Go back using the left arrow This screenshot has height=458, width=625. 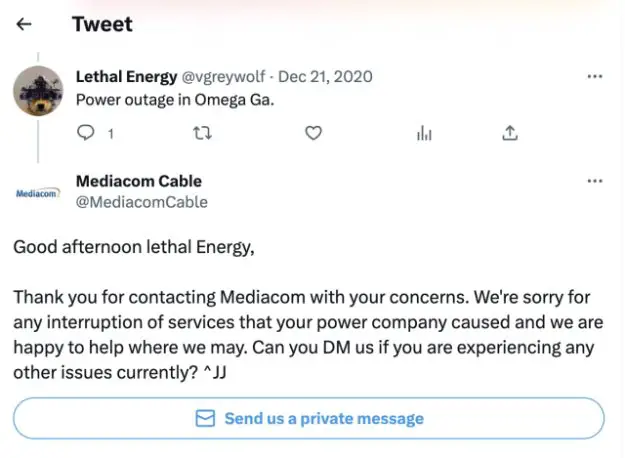click(23, 24)
